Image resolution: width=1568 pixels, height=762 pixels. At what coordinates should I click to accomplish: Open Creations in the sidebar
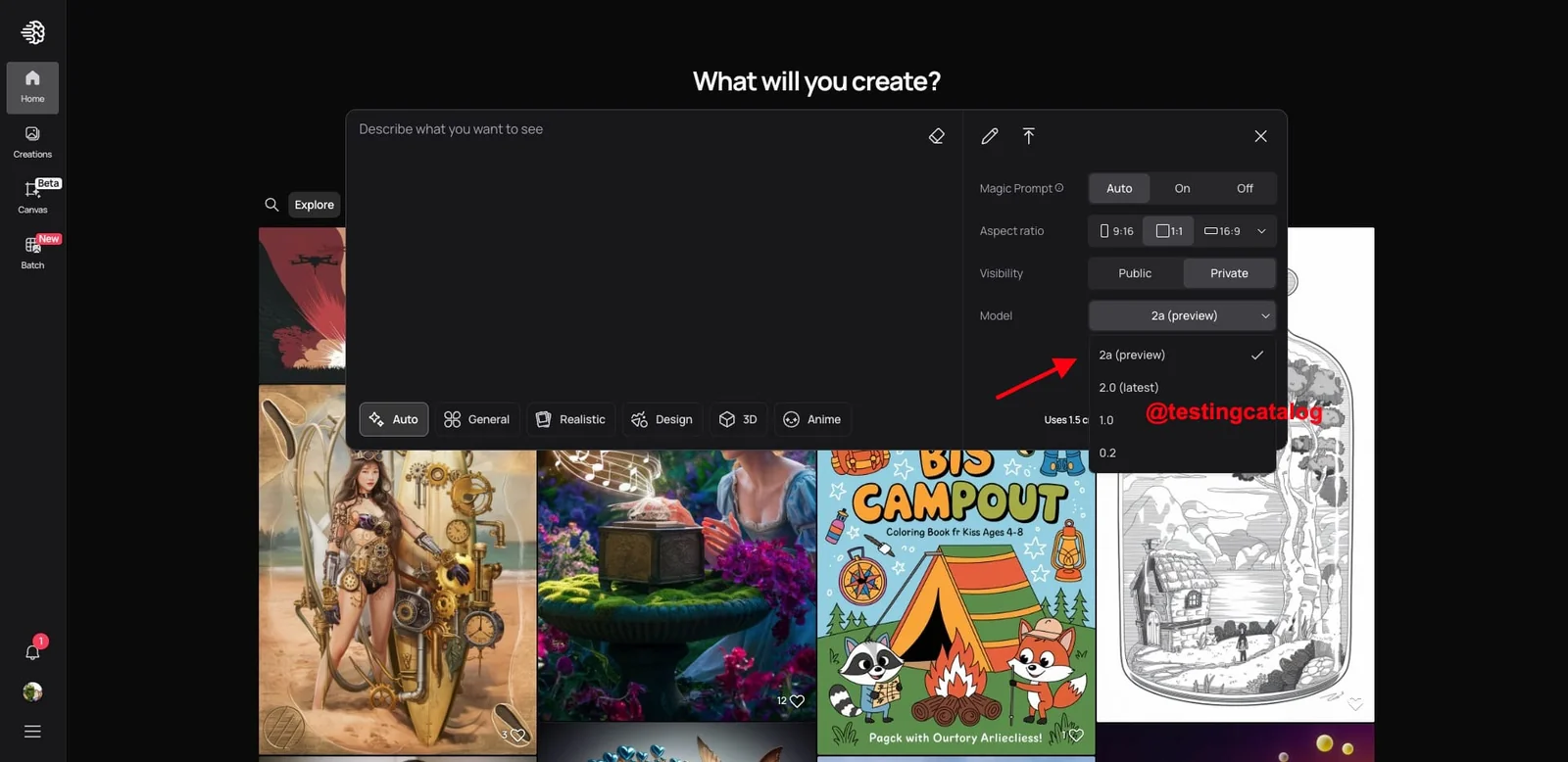[x=32, y=142]
